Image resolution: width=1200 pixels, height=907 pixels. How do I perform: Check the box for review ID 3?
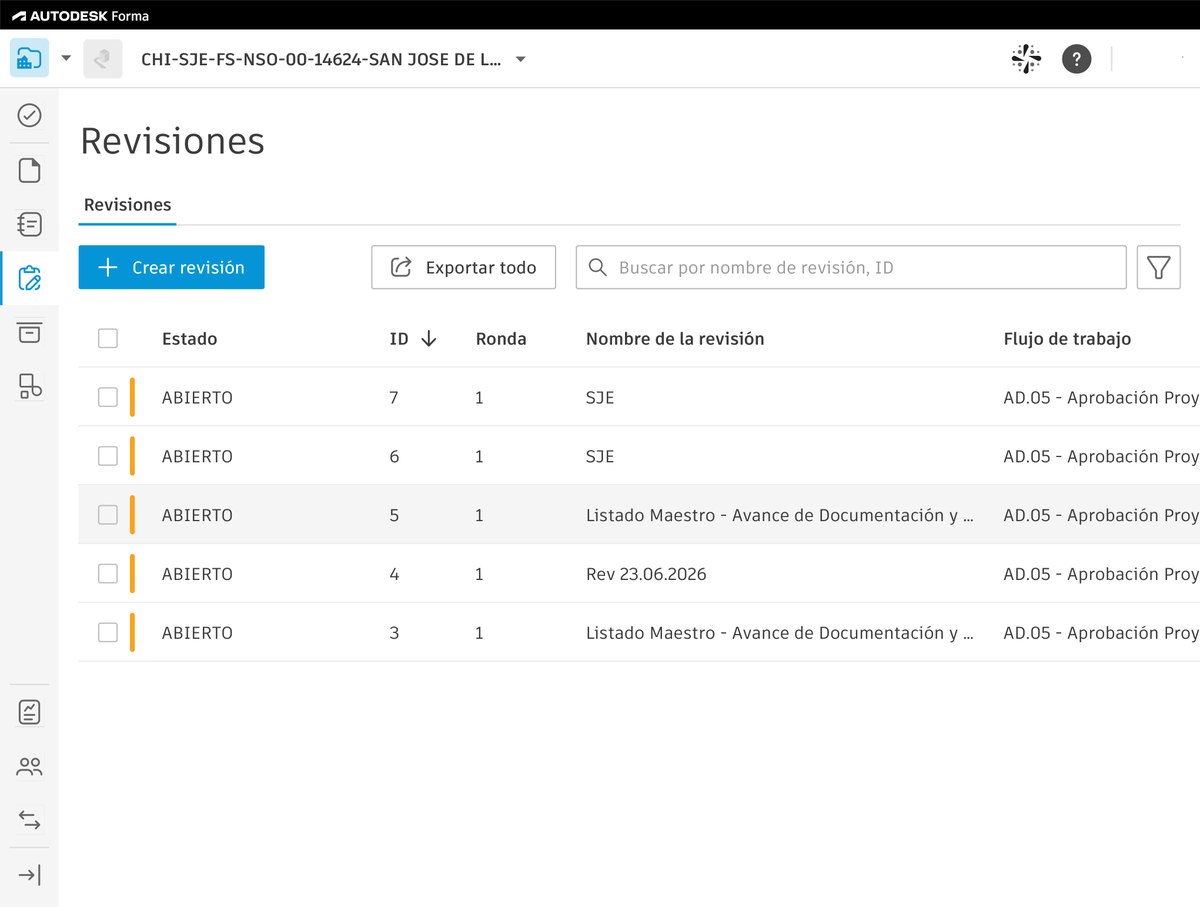click(x=108, y=633)
